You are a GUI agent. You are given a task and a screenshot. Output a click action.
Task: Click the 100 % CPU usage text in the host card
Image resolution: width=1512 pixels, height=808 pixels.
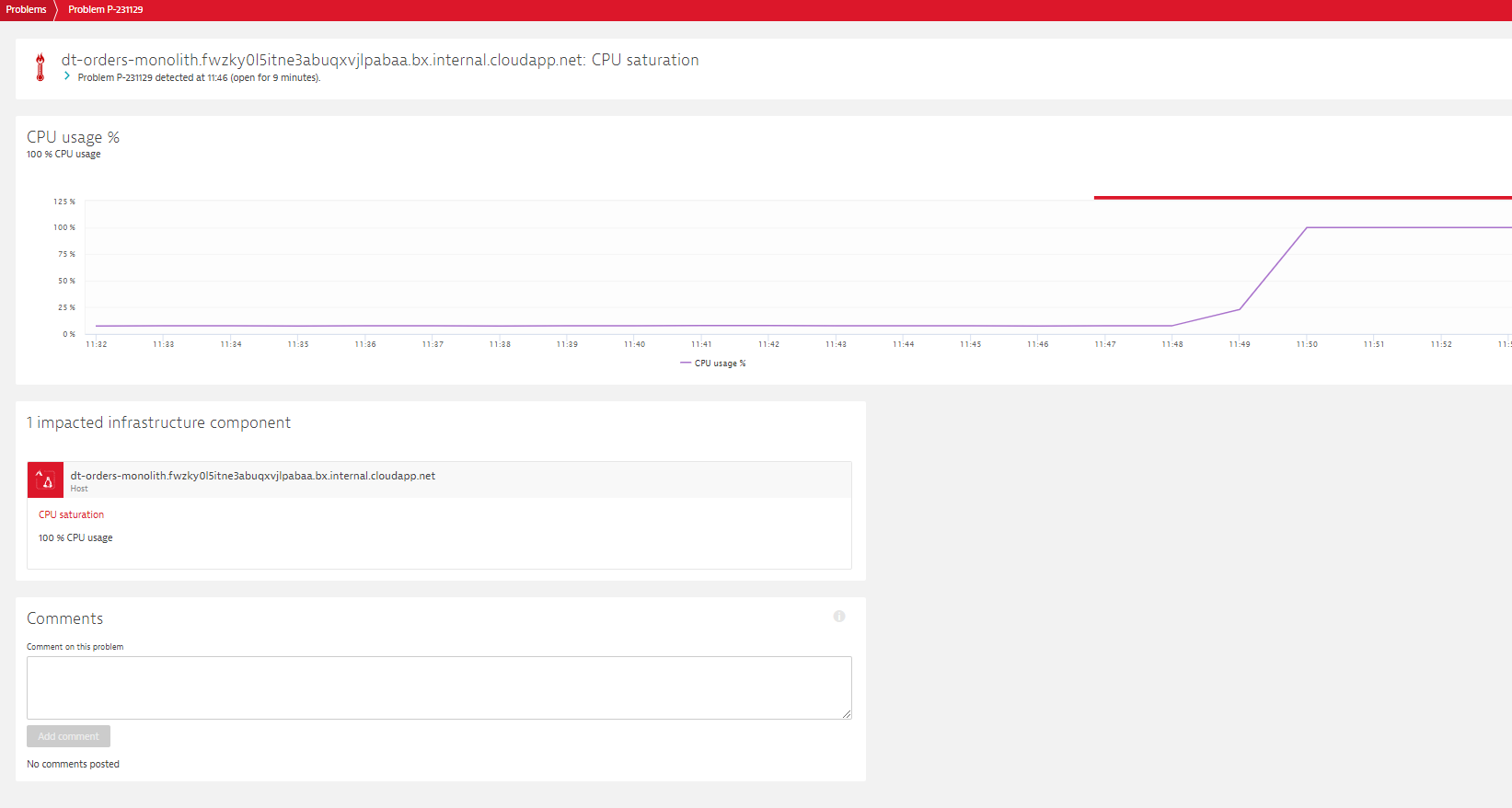click(75, 537)
